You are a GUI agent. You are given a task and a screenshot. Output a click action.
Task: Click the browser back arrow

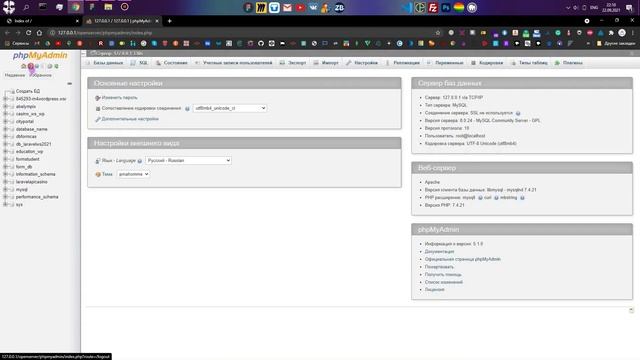click(7, 33)
